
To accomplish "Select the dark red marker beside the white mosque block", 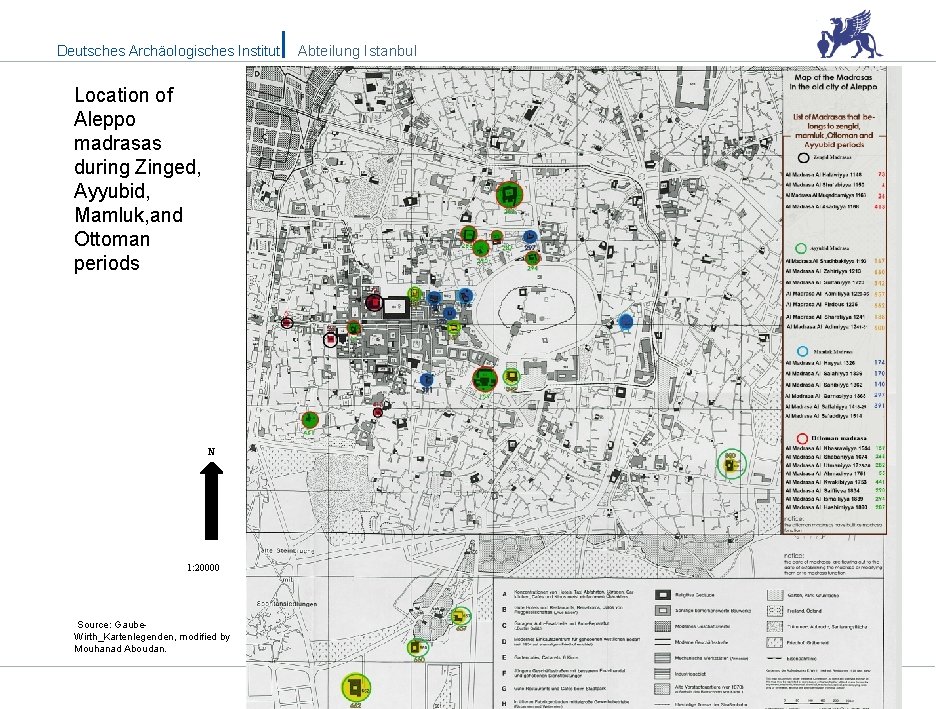I will coord(374,303).
